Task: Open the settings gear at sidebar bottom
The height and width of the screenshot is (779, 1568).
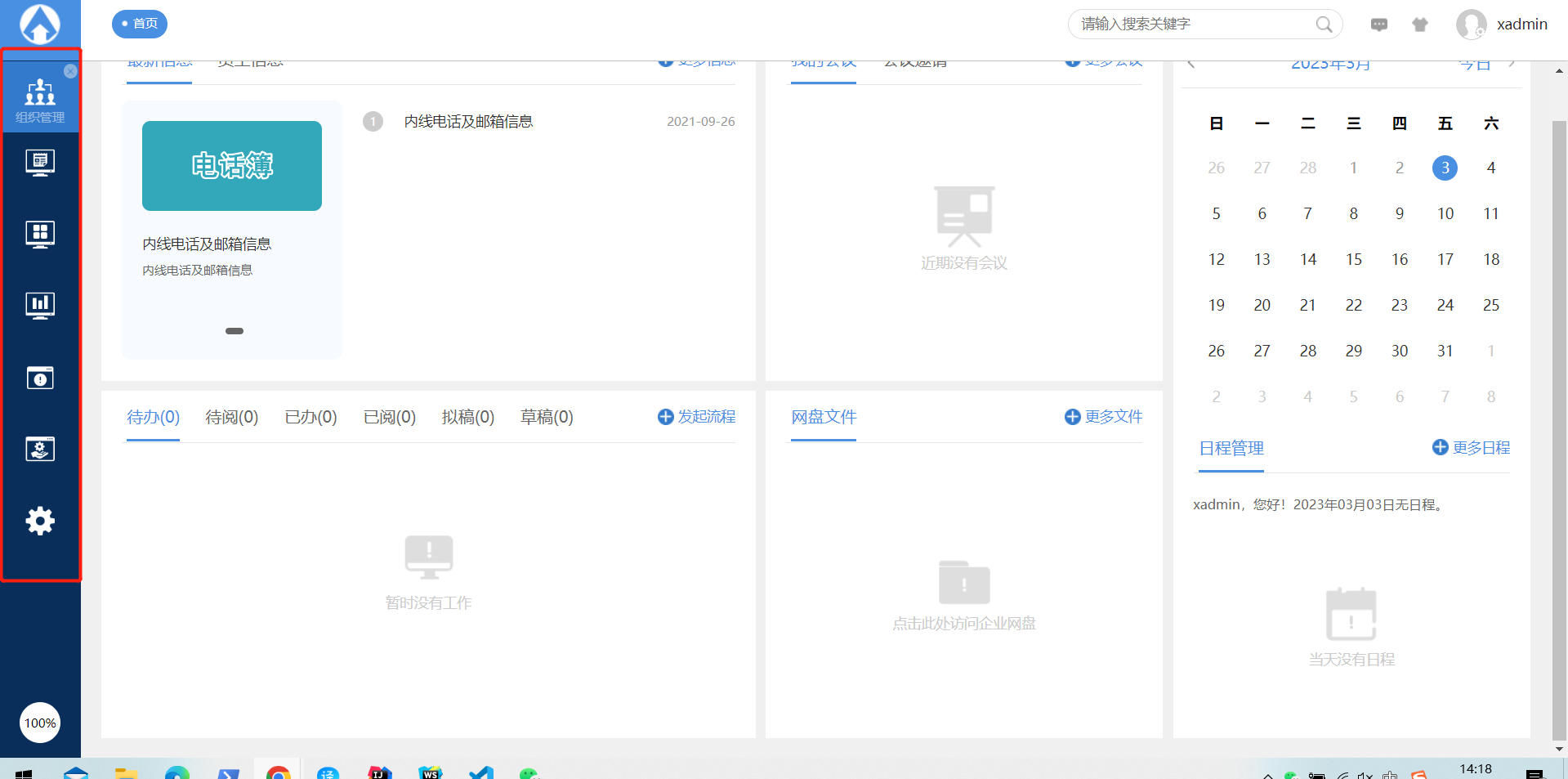Action: pyautogui.click(x=39, y=521)
